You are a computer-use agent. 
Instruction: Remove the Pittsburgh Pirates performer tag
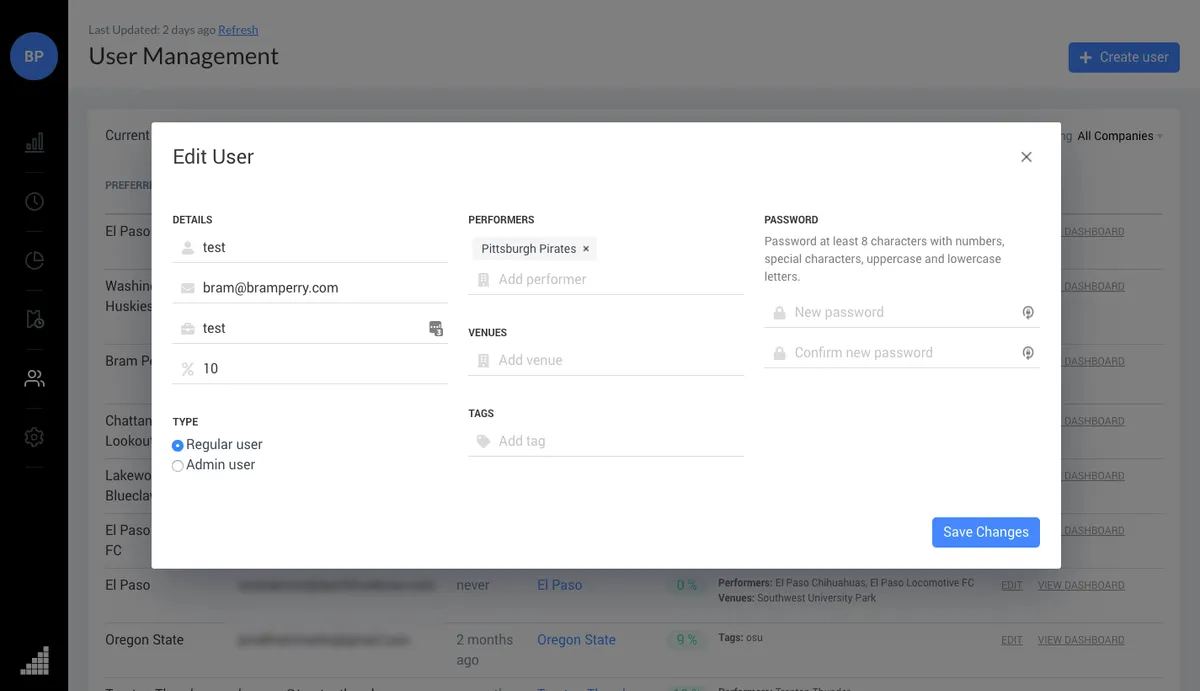pyautogui.click(x=585, y=248)
